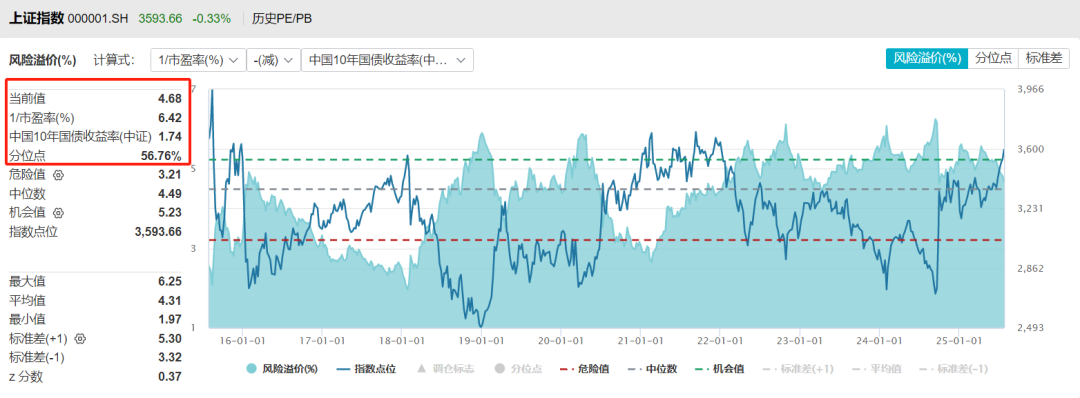This screenshot has height=398, width=1080.
Task: Click gray dashed 中位数 line on chart
Action: click(x=606, y=189)
